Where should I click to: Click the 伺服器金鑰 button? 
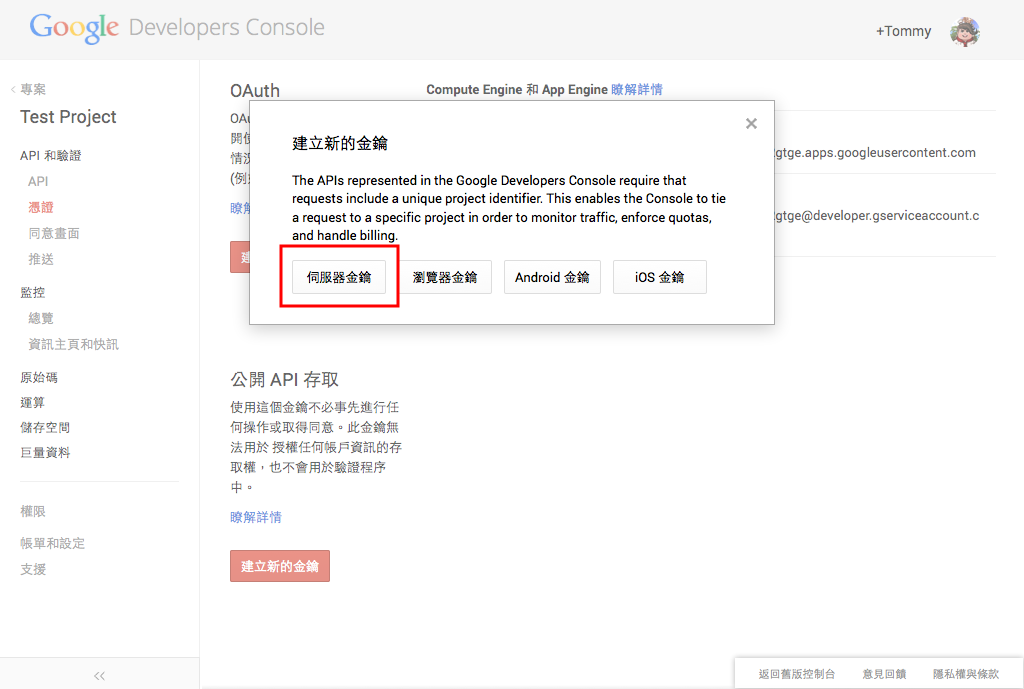point(339,277)
